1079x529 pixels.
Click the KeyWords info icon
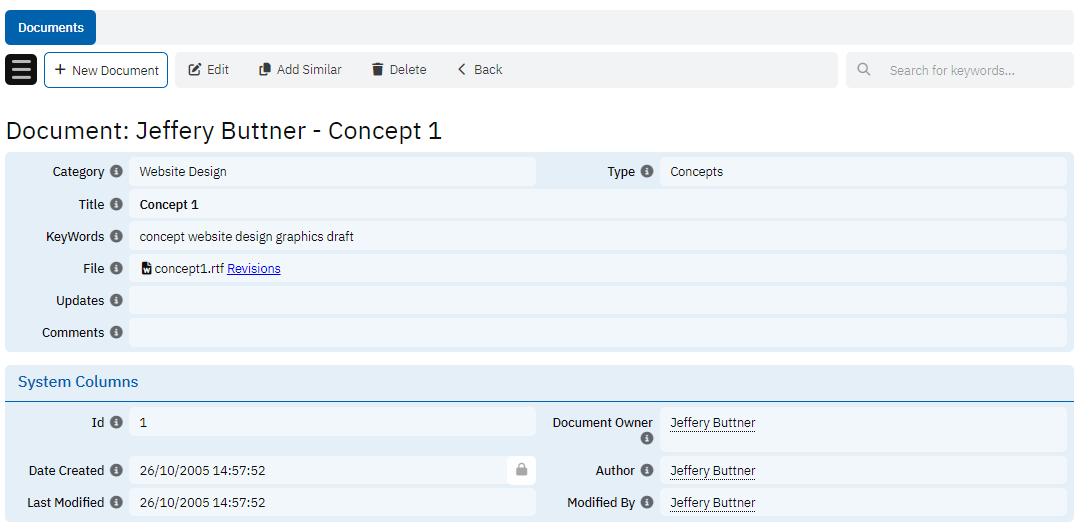(x=116, y=237)
